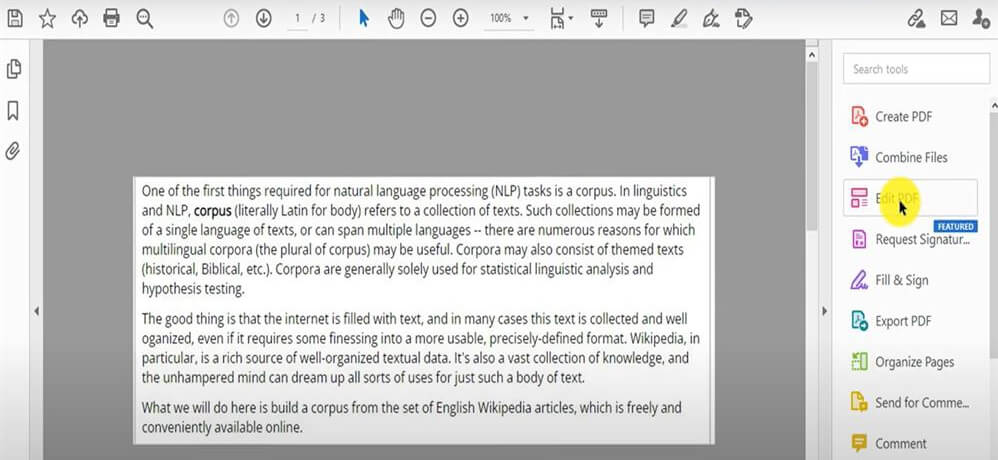This screenshot has width=998, height=460.
Task: Click the add people share icon
Action: tap(981, 18)
